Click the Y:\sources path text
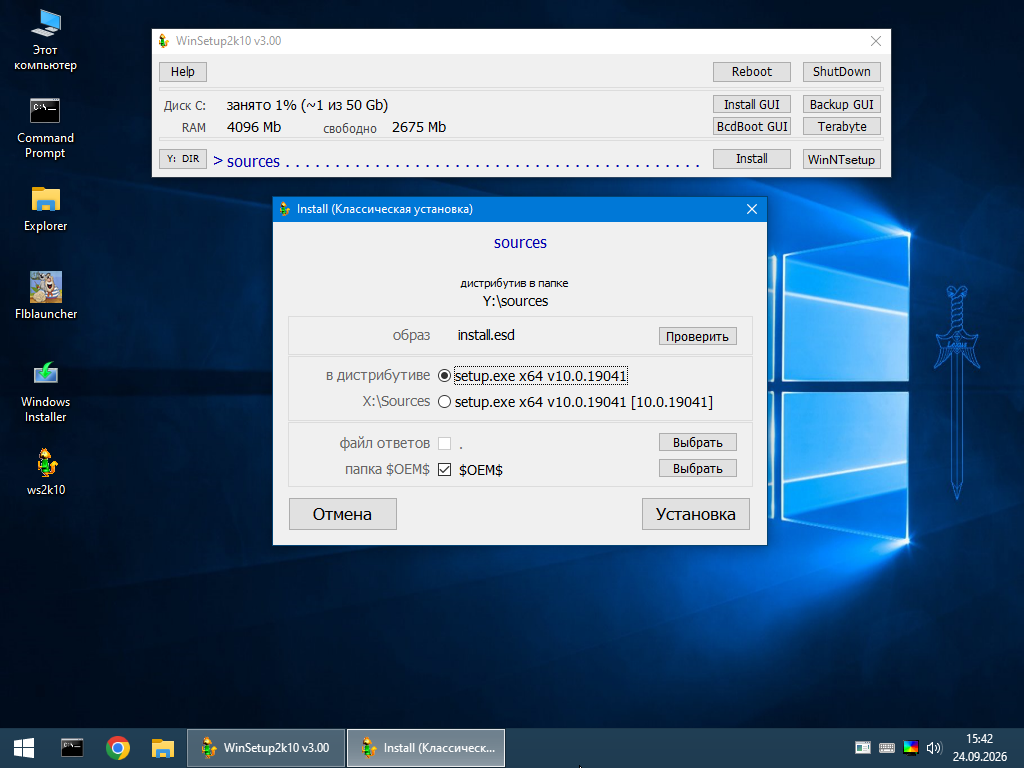Screen dimensions: 1024x768 pos(515,301)
